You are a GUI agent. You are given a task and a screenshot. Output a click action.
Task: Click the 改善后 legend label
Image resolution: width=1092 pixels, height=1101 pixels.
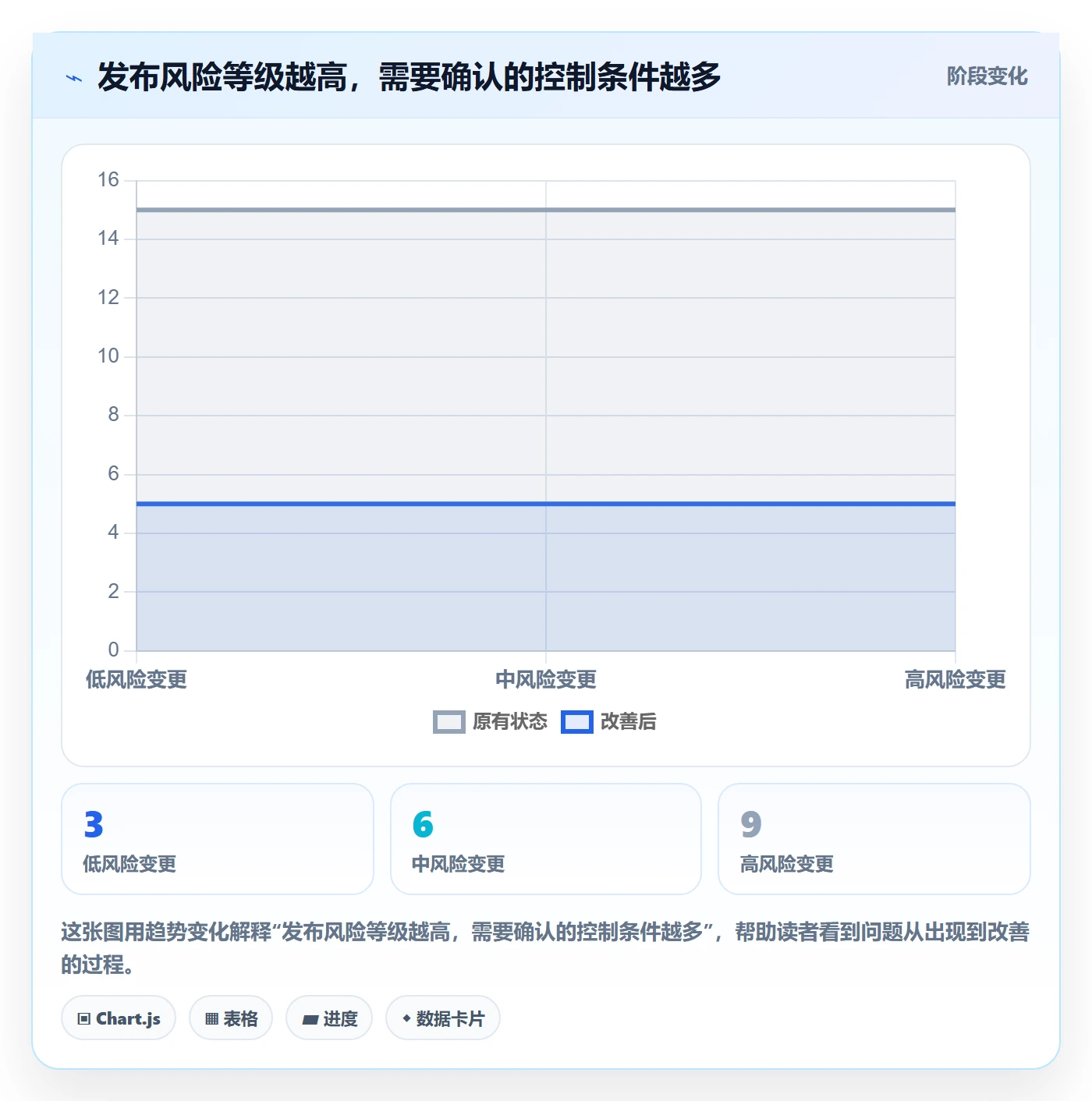coord(628,722)
